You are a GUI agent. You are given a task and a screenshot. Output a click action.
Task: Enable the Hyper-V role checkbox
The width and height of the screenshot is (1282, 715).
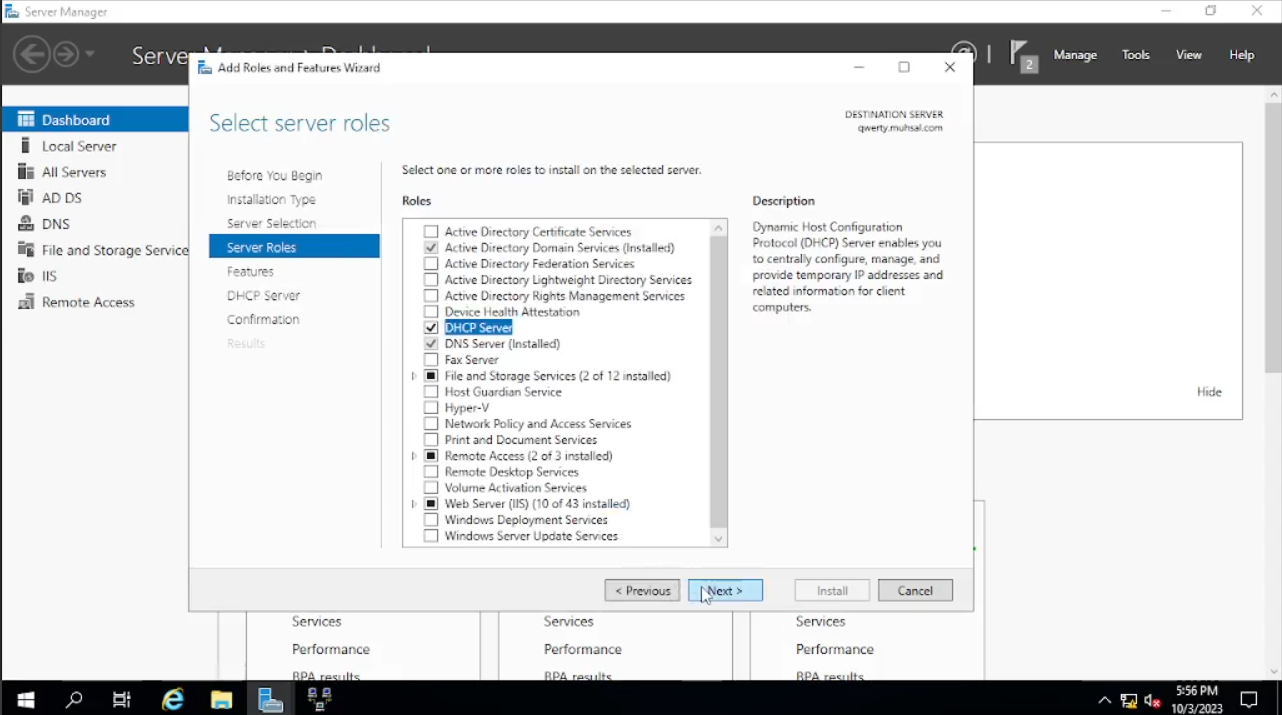(x=431, y=408)
